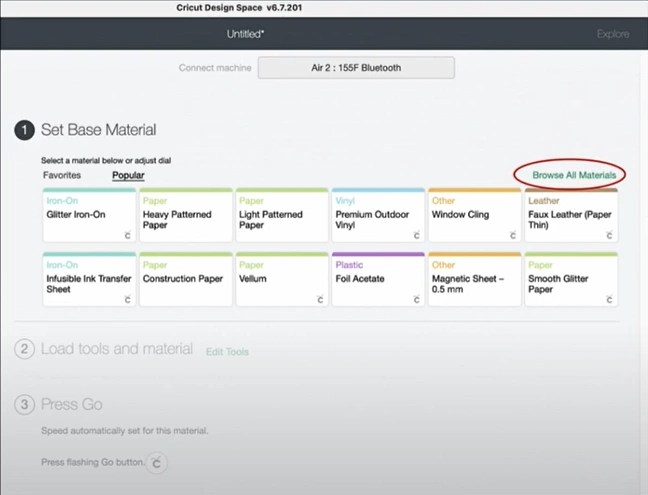Open the Browse All Materials link
The width and height of the screenshot is (648, 495).
tap(574, 175)
